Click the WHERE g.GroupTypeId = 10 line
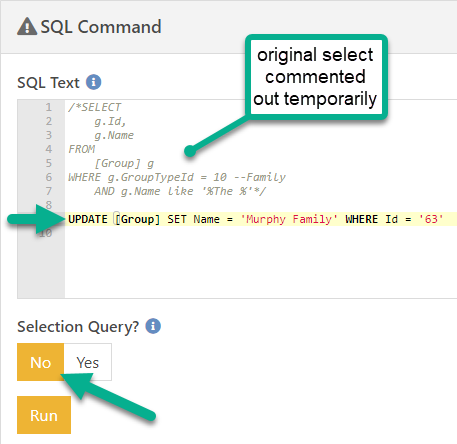This screenshot has width=457, height=444. (177, 177)
